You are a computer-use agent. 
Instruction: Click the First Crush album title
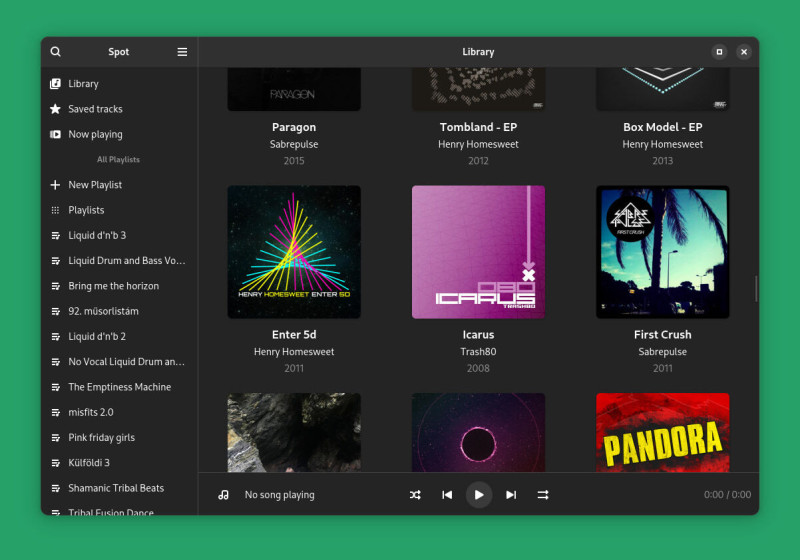pos(662,335)
